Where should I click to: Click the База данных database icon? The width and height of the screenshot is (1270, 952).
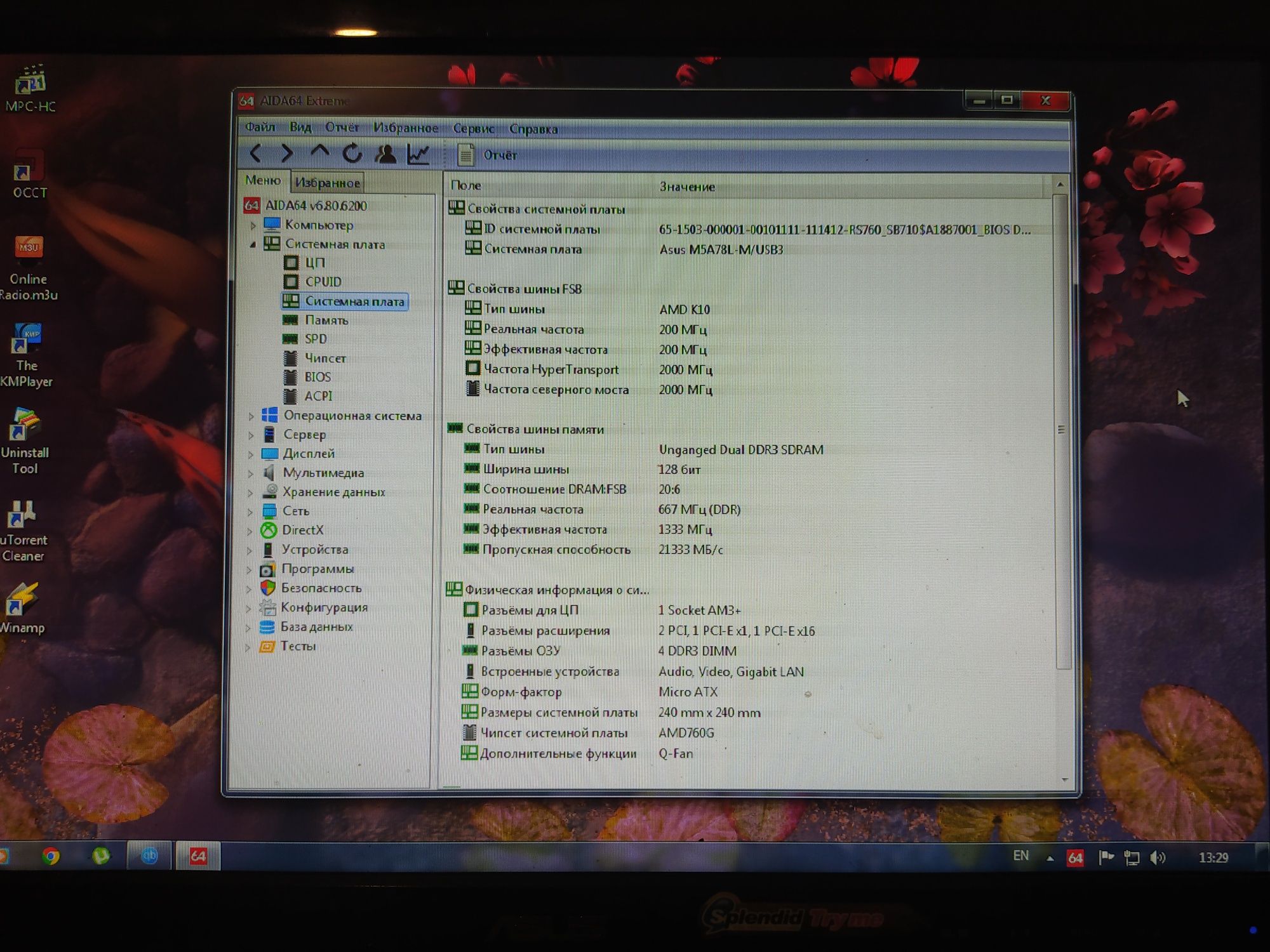(267, 627)
